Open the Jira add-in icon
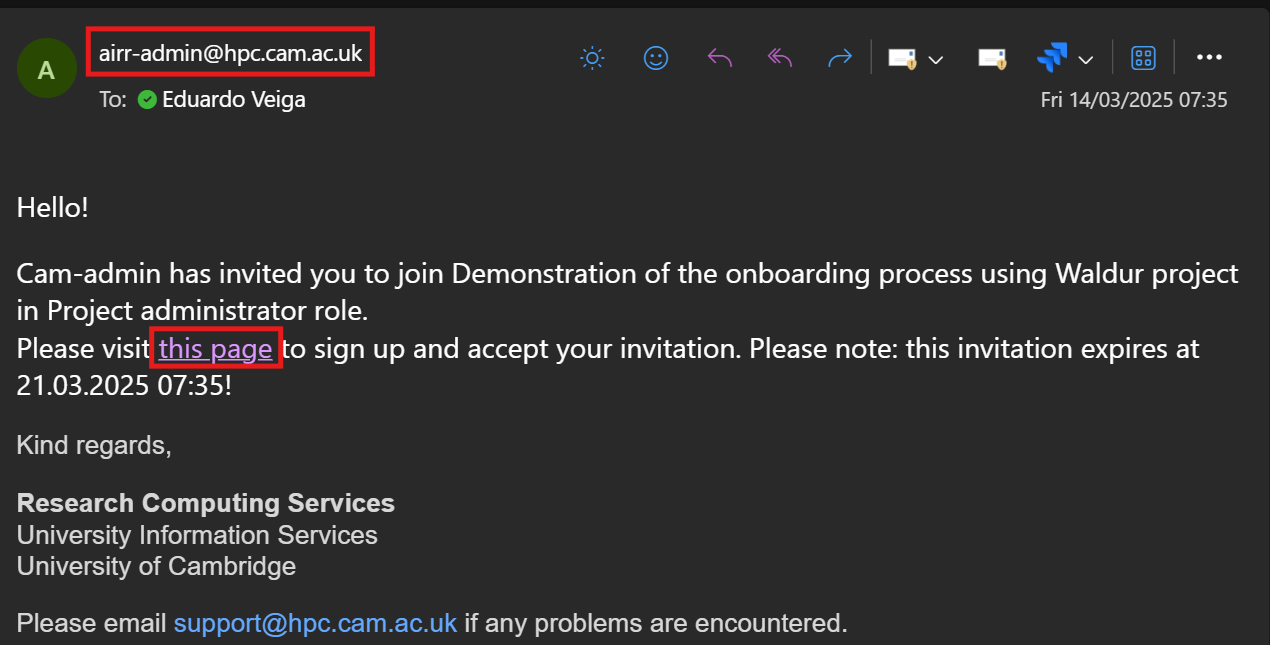 tap(1052, 58)
